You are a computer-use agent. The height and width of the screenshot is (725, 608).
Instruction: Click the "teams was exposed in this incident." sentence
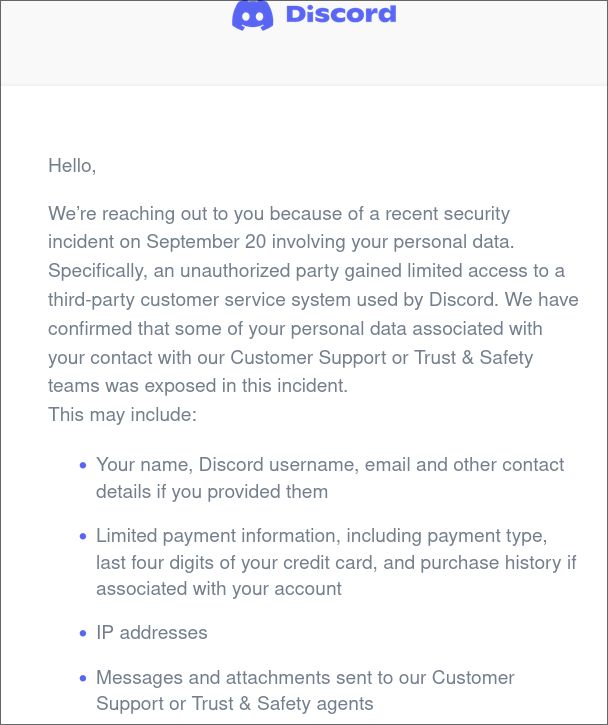tap(198, 386)
